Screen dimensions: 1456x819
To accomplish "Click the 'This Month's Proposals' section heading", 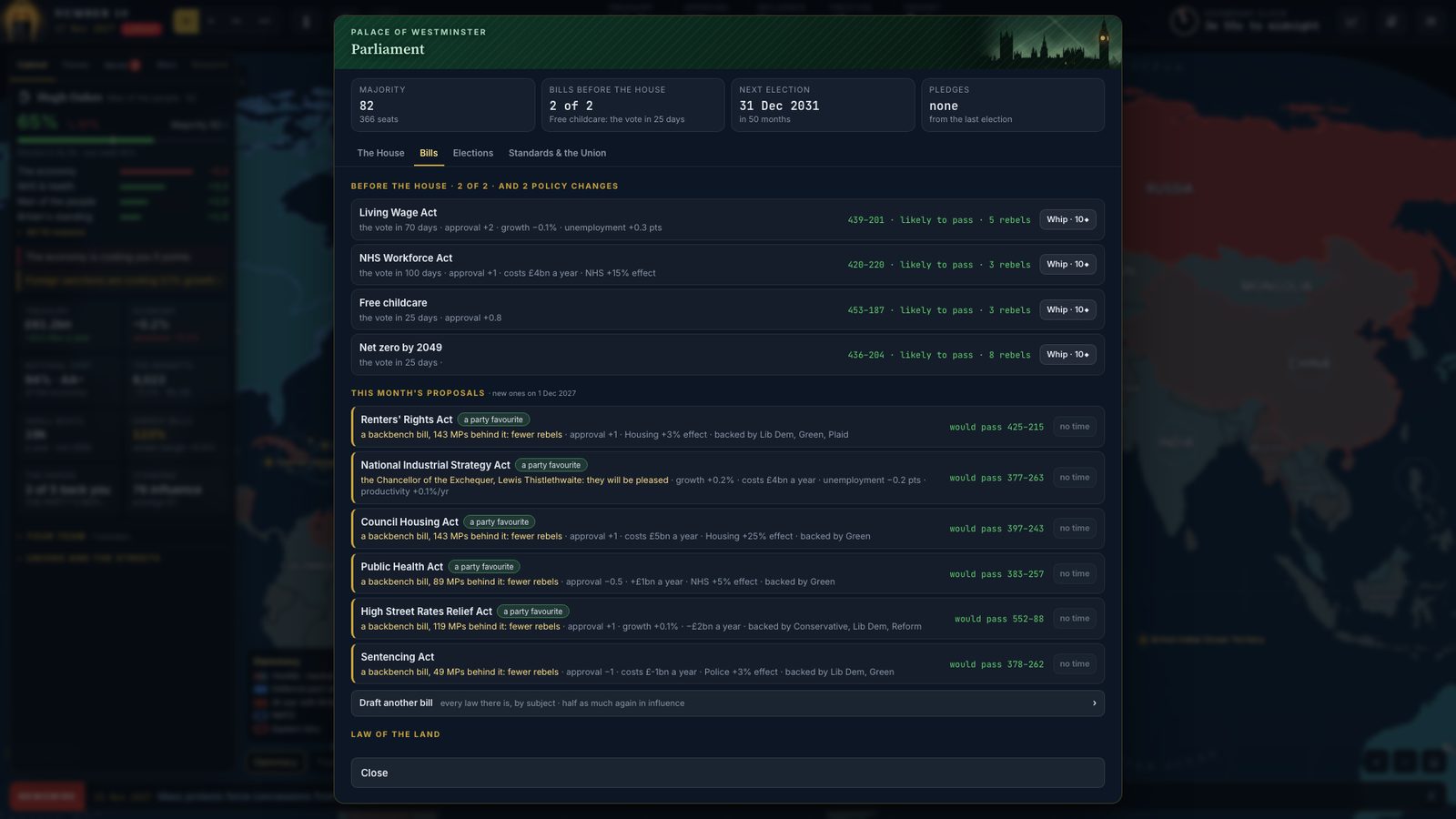I will (418, 393).
